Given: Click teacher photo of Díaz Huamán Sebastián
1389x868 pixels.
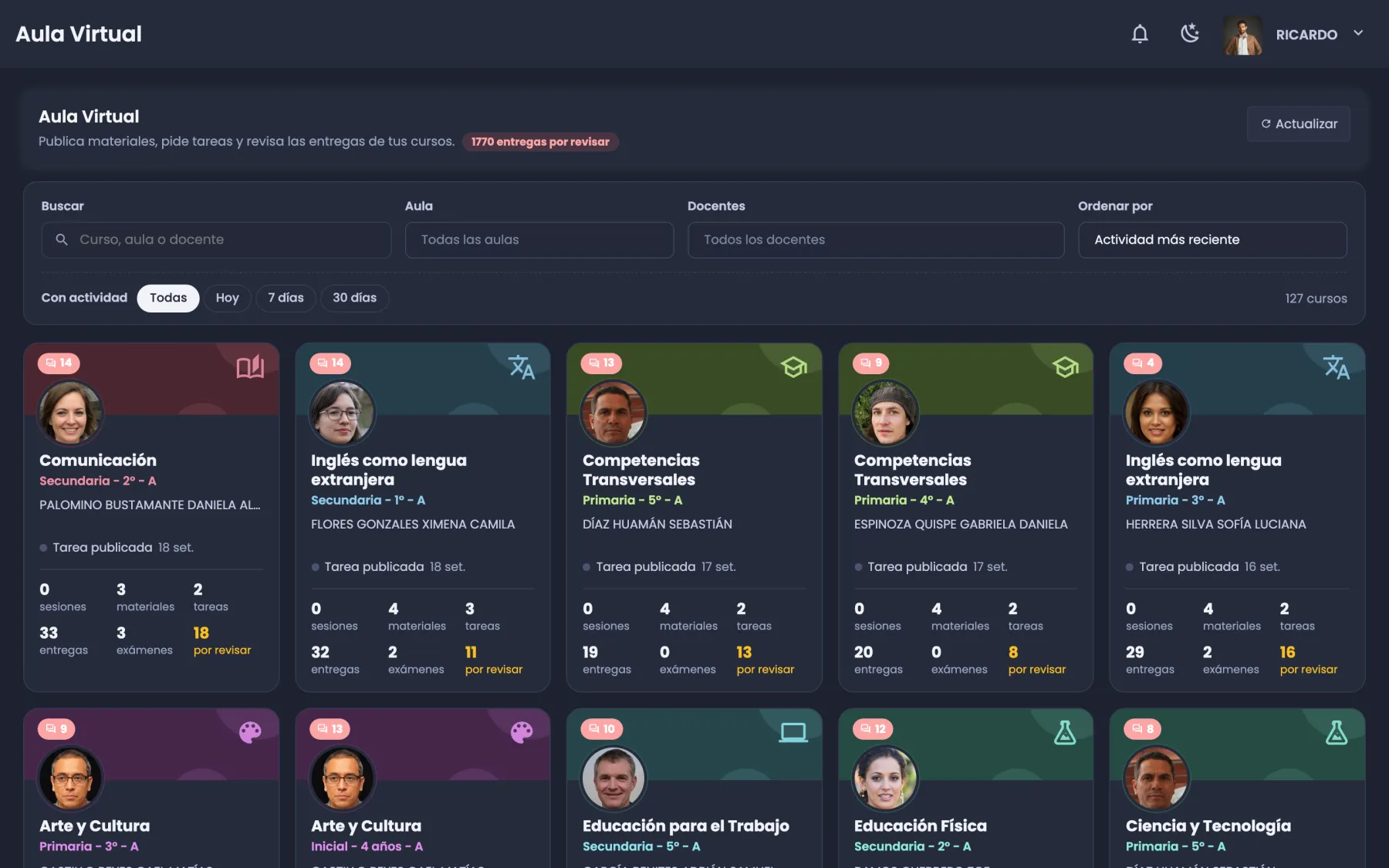Looking at the screenshot, I should [613, 414].
